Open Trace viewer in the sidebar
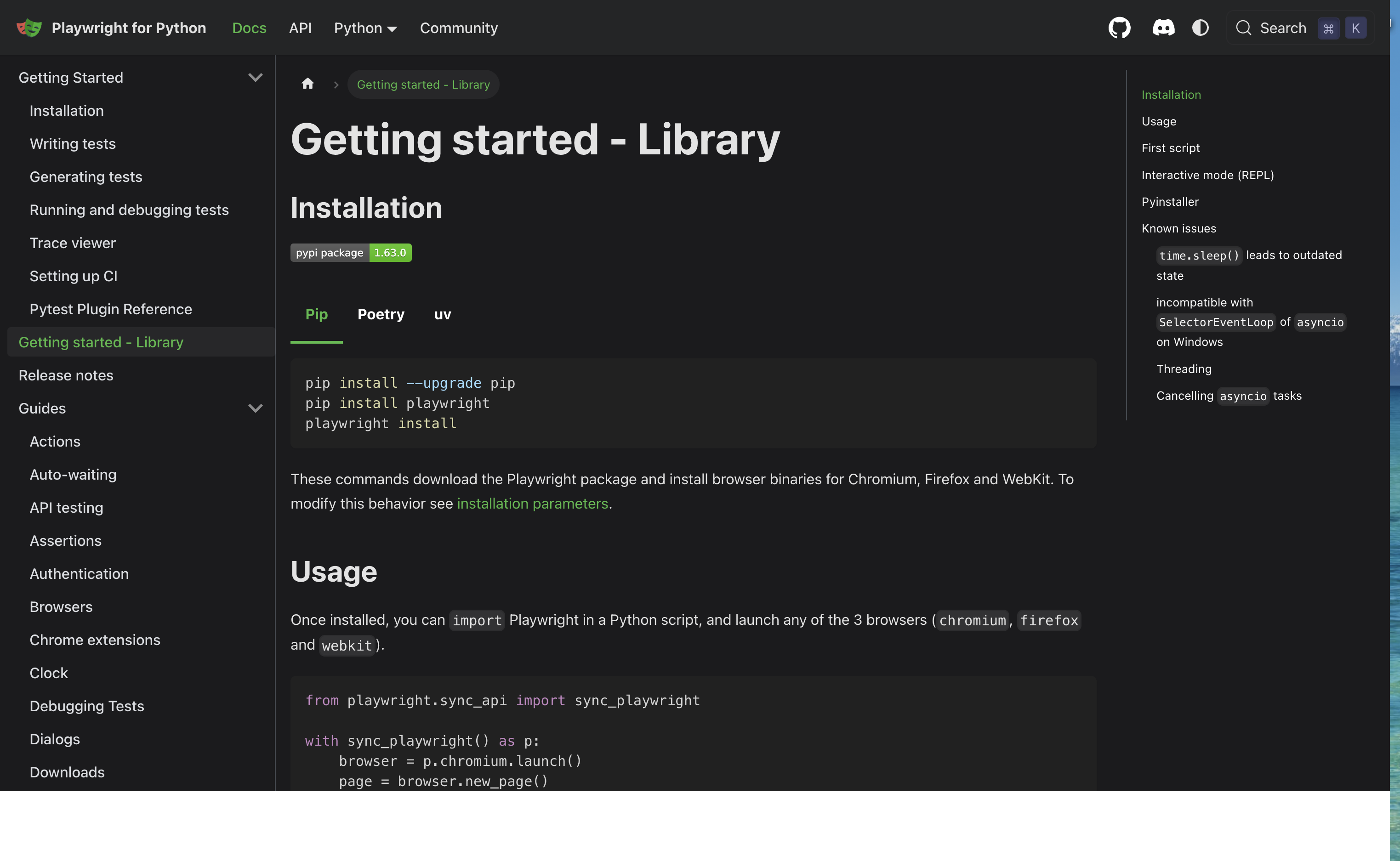Screen dimensions: 1400x861 coord(72,243)
